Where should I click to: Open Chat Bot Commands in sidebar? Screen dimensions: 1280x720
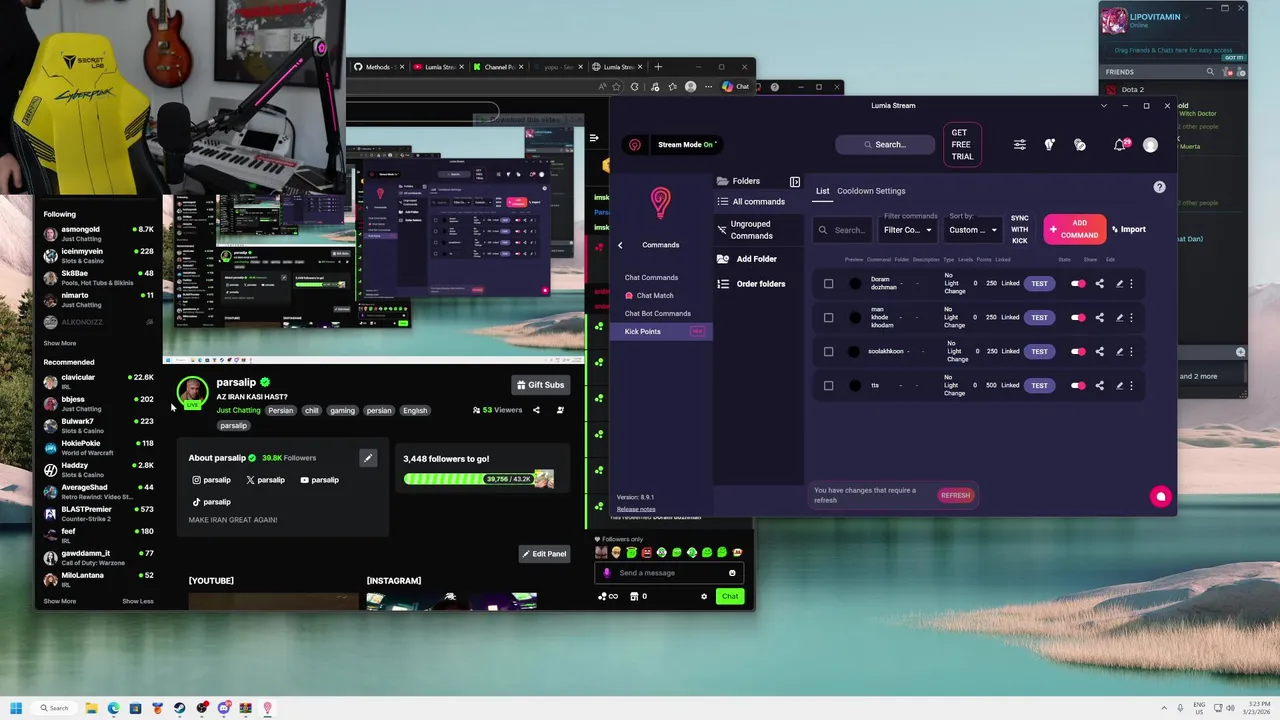tap(658, 314)
